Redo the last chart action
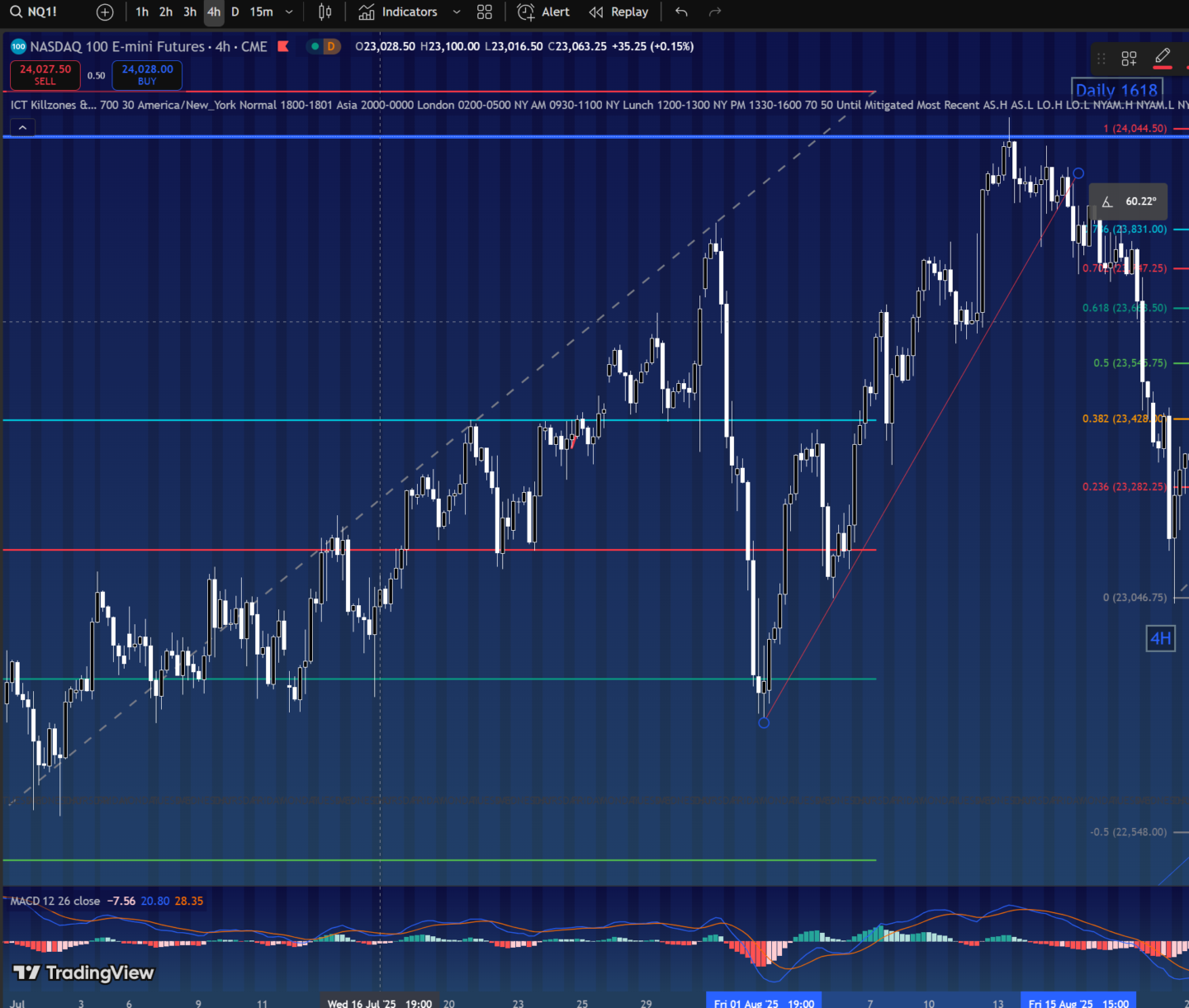The image size is (1189, 1008). click(715, 12)
